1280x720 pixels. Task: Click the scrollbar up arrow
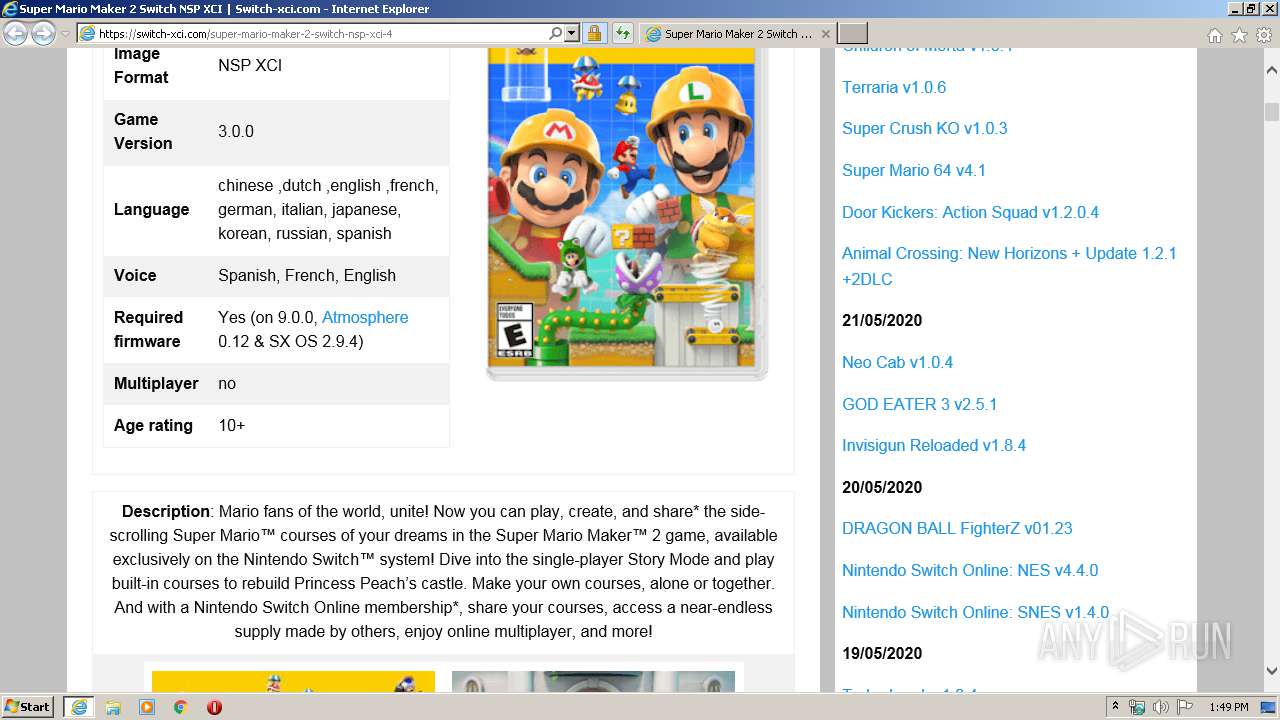pyautogui.click(x=1271, y=71)
